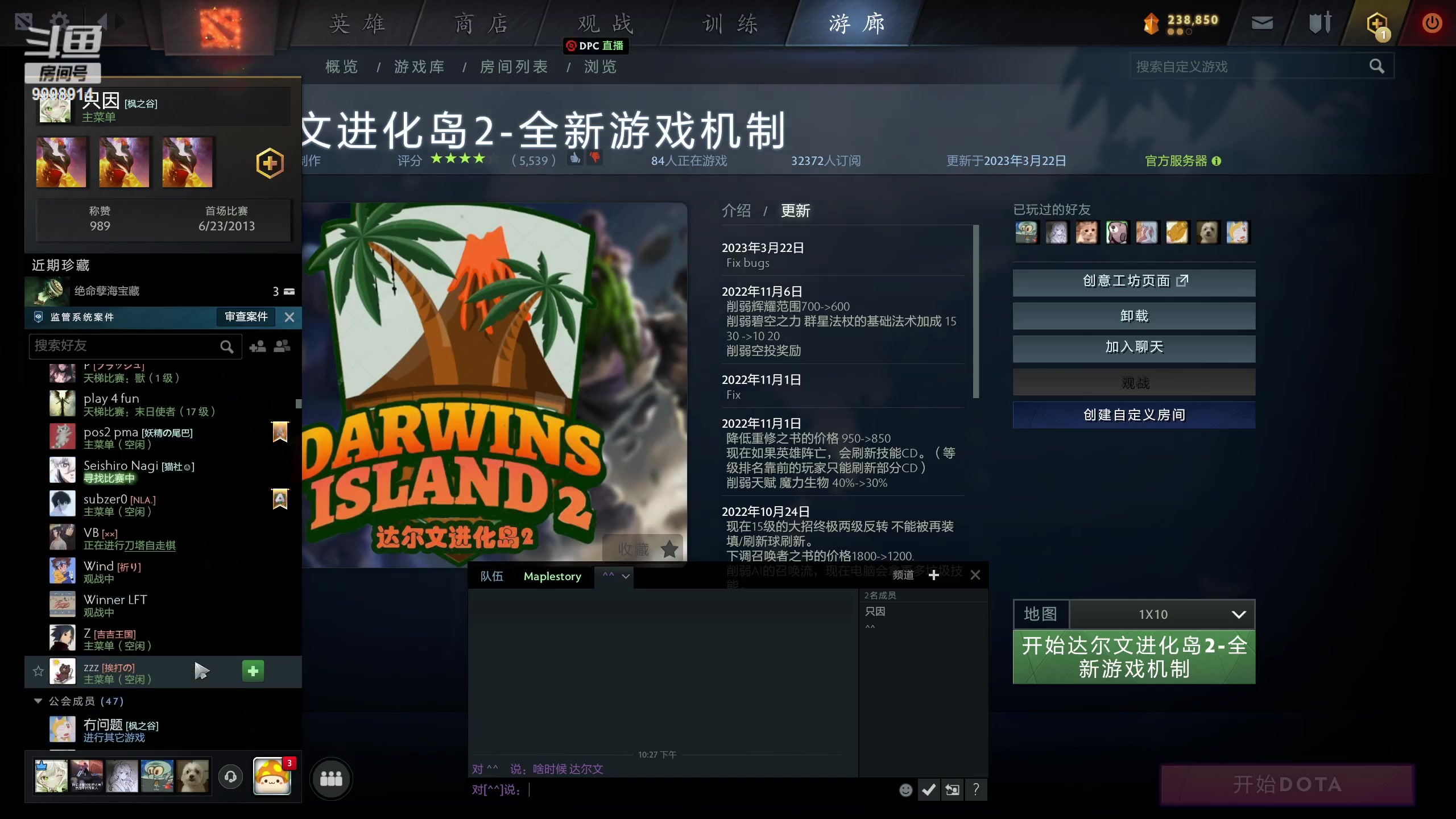Collapse the guild members section
The image size is (1456, 819).
[x=38, y=701]
